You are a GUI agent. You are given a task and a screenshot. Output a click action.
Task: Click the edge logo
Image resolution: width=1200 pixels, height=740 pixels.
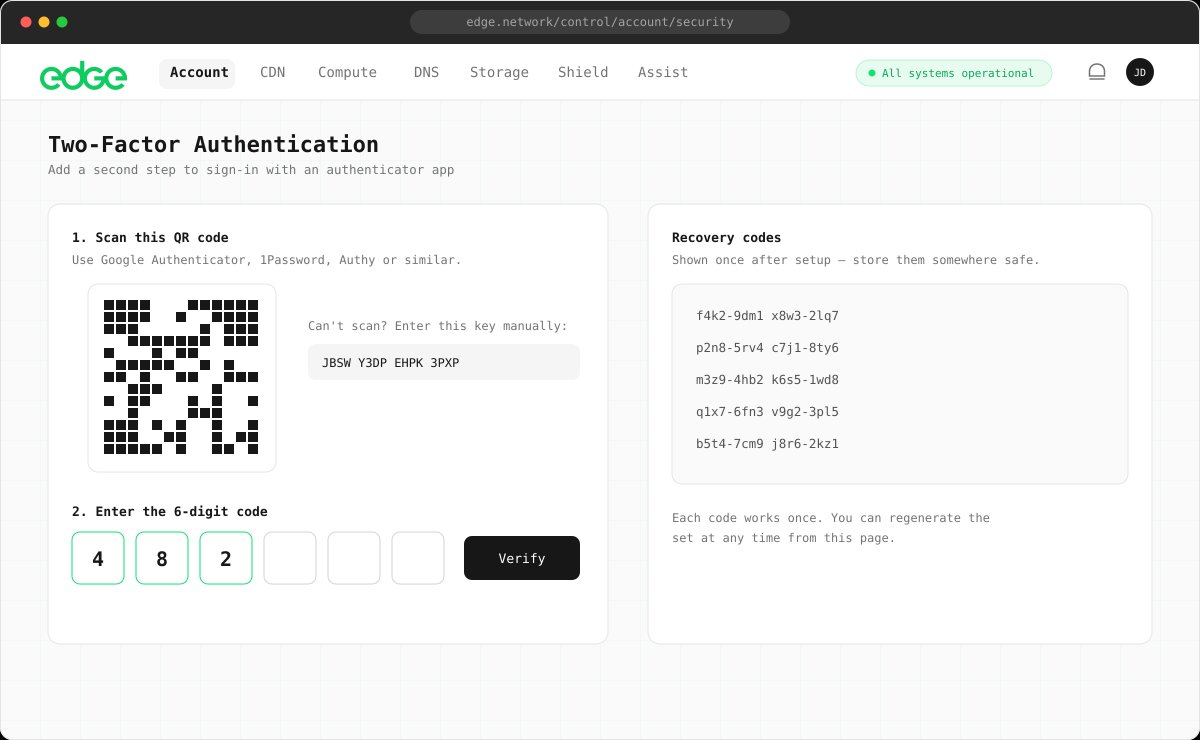[x=83, y=75]
